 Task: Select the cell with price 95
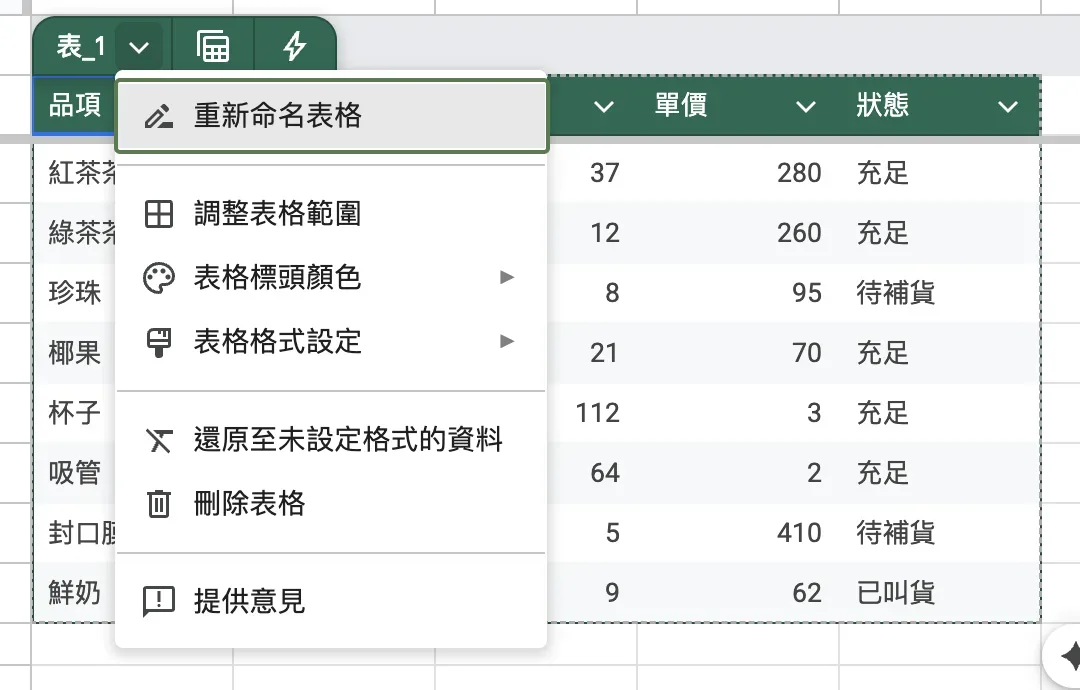tap(738, 292)
